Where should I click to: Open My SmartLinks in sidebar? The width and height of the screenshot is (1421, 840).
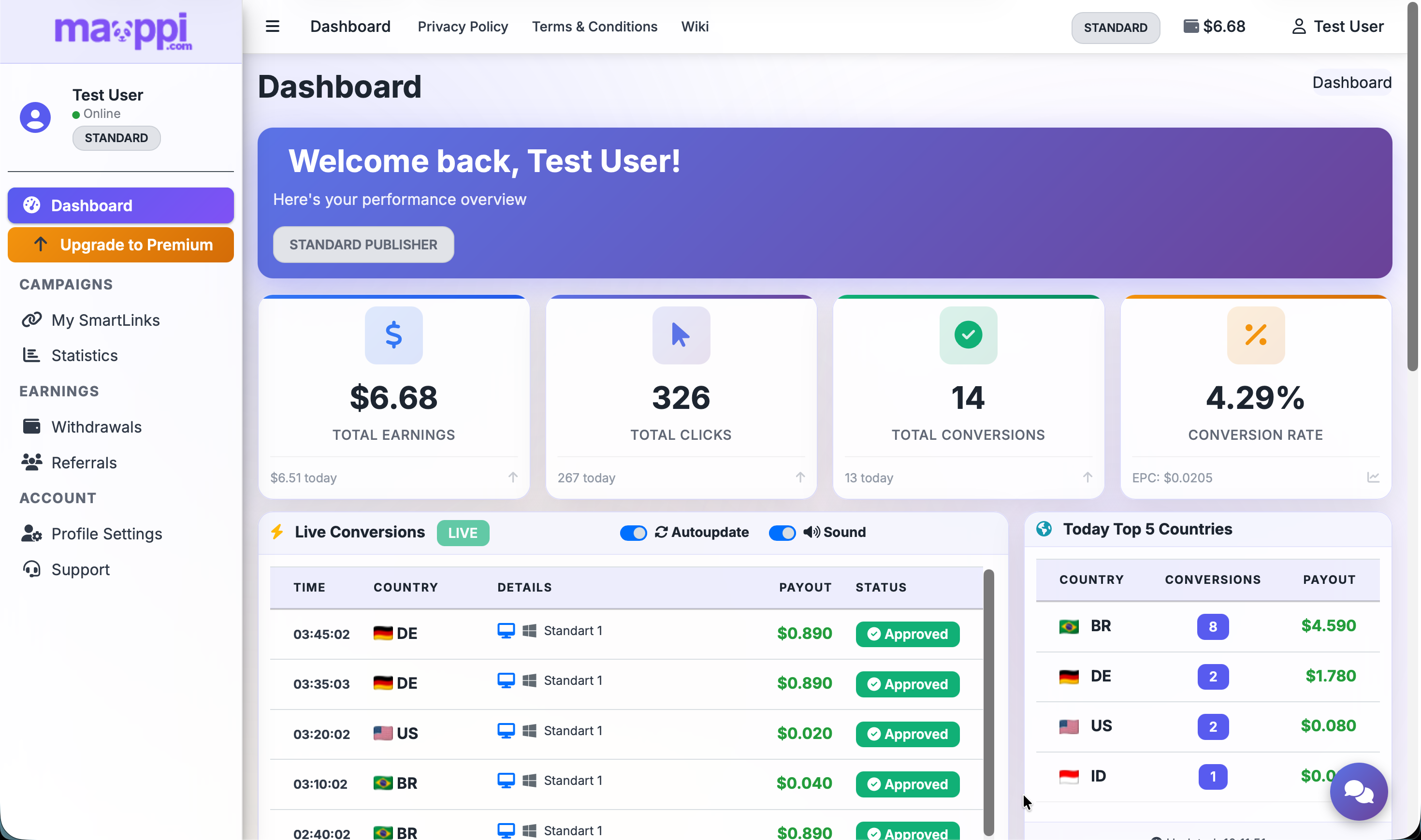click(105, 320)
